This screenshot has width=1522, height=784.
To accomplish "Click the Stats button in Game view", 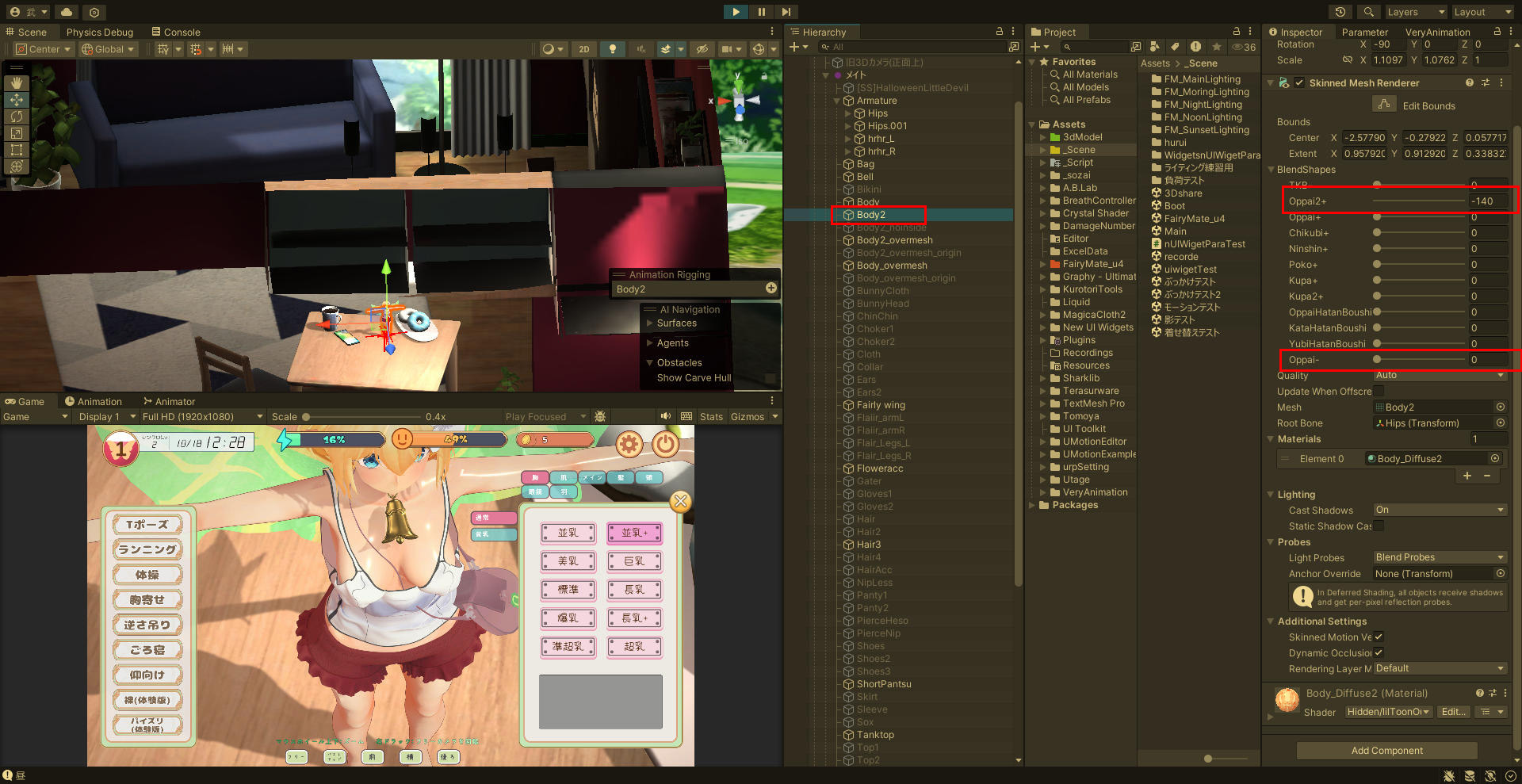I will pyautogui.click(x=711, y=416).
